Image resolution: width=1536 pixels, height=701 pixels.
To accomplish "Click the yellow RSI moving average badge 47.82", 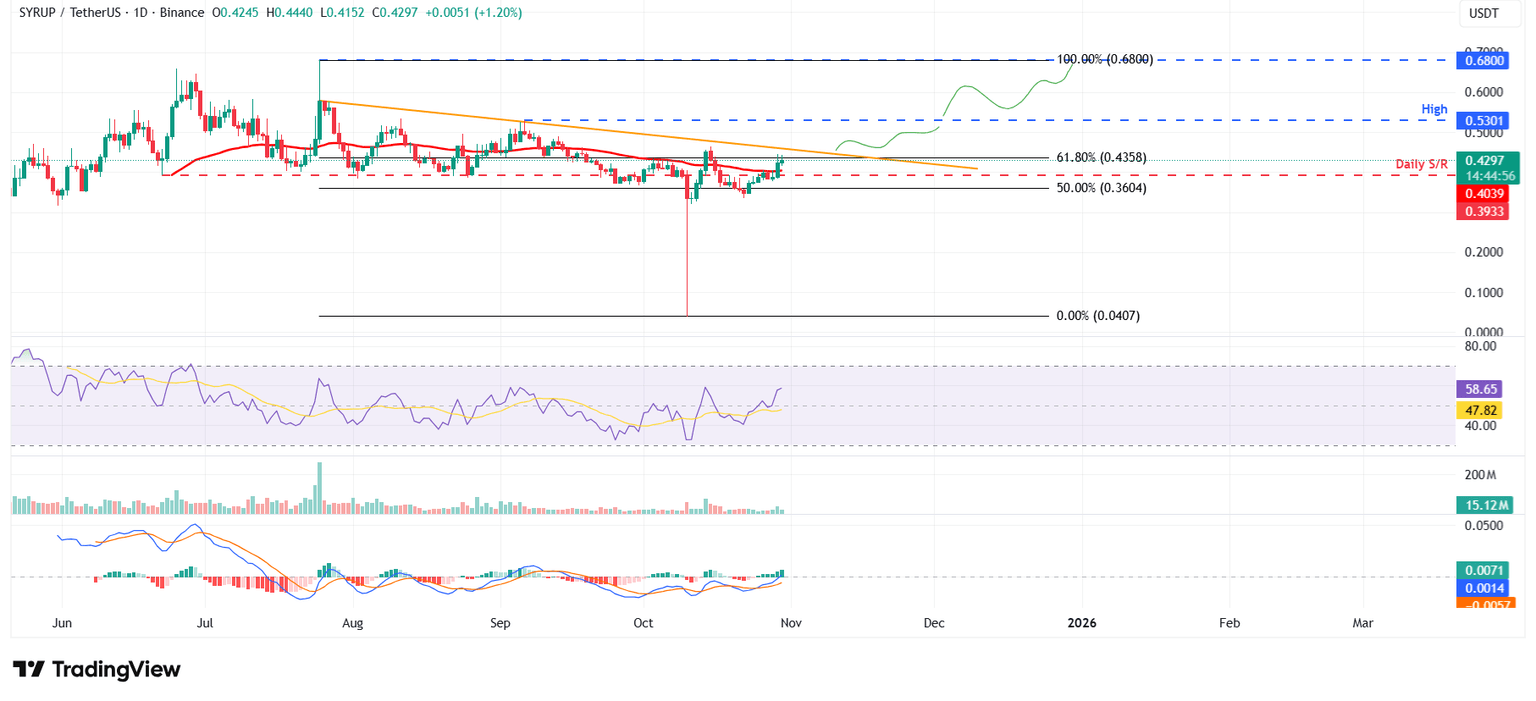I will click(1481, 410).
